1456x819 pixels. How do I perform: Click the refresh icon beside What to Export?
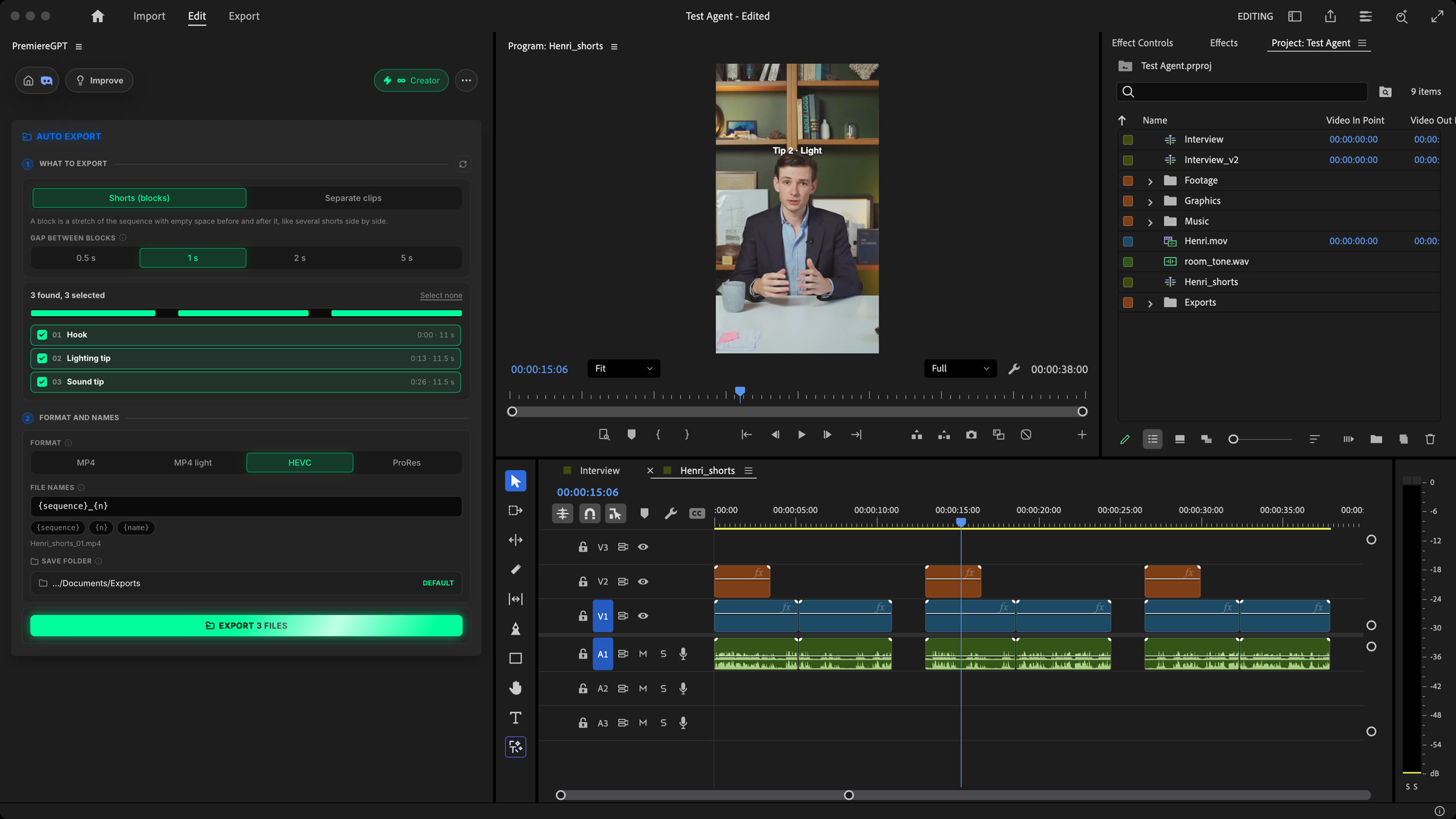(463, 164)
